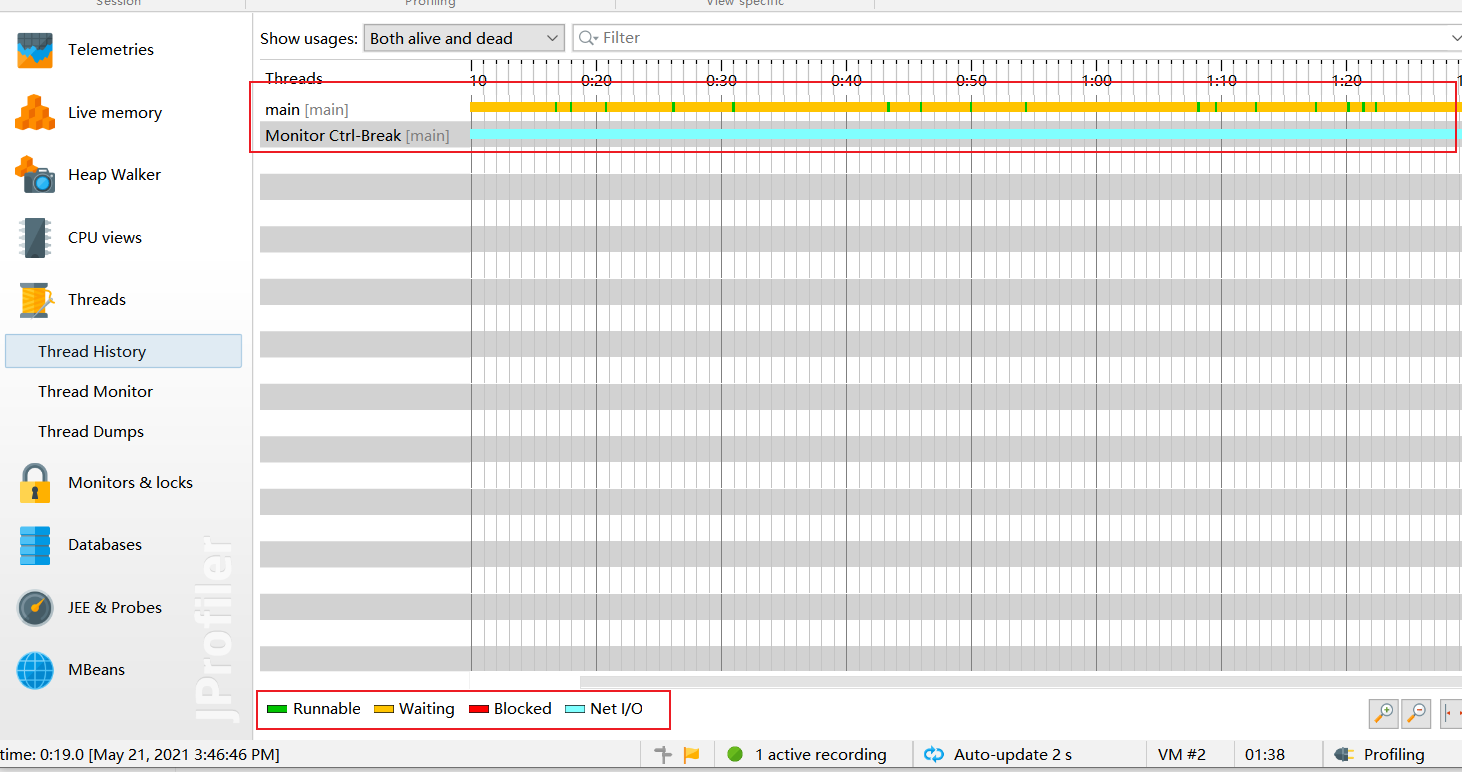
Task: Click the VM #2 status entry
Action: (1182, 755)
